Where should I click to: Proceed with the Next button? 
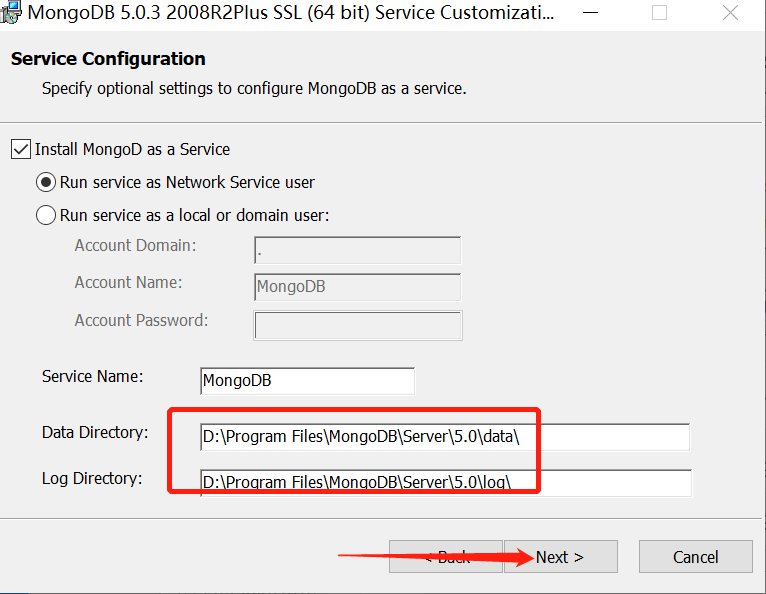(x=561, y=556)
